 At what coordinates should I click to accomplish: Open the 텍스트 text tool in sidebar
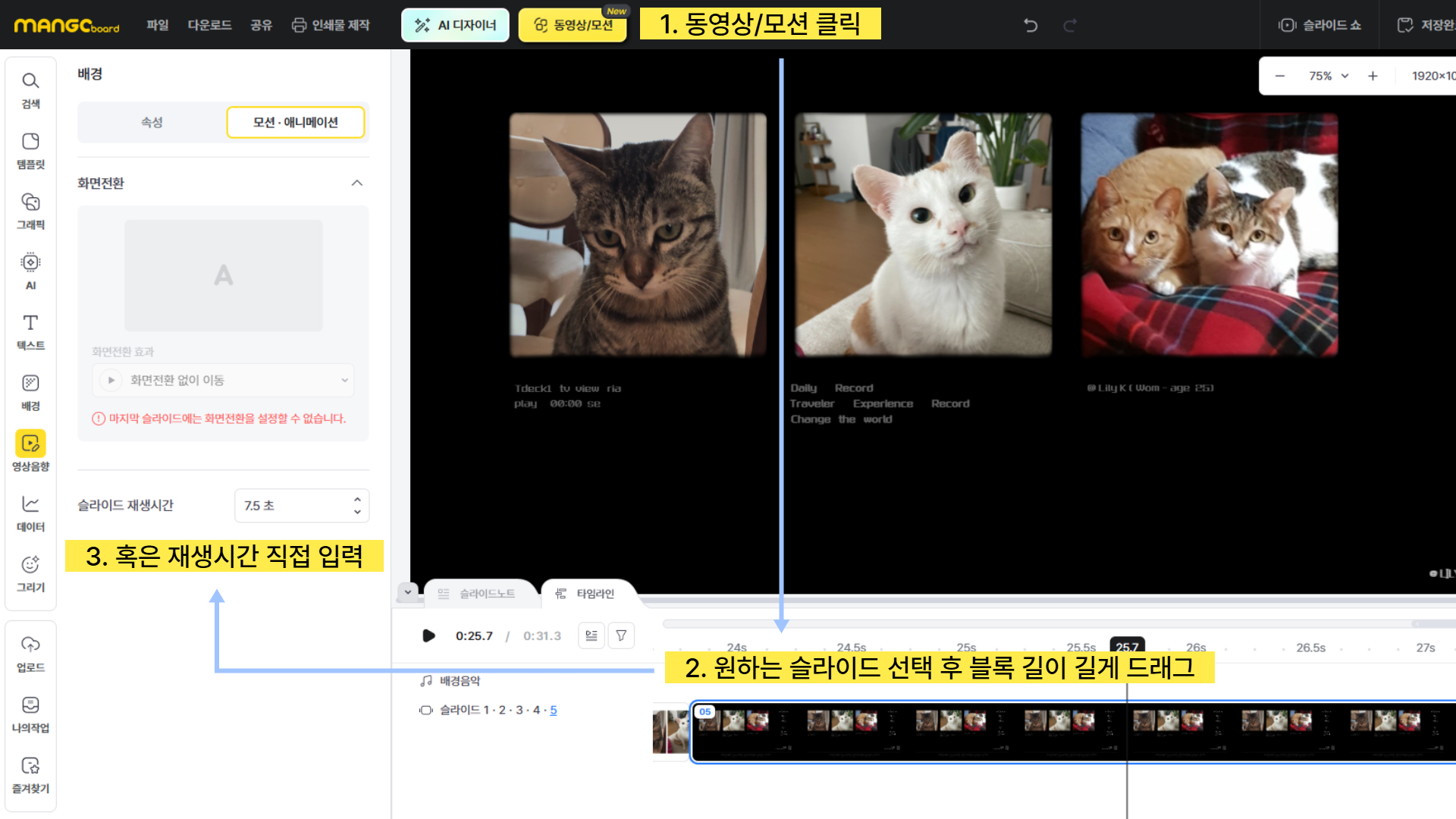(30, 331)
